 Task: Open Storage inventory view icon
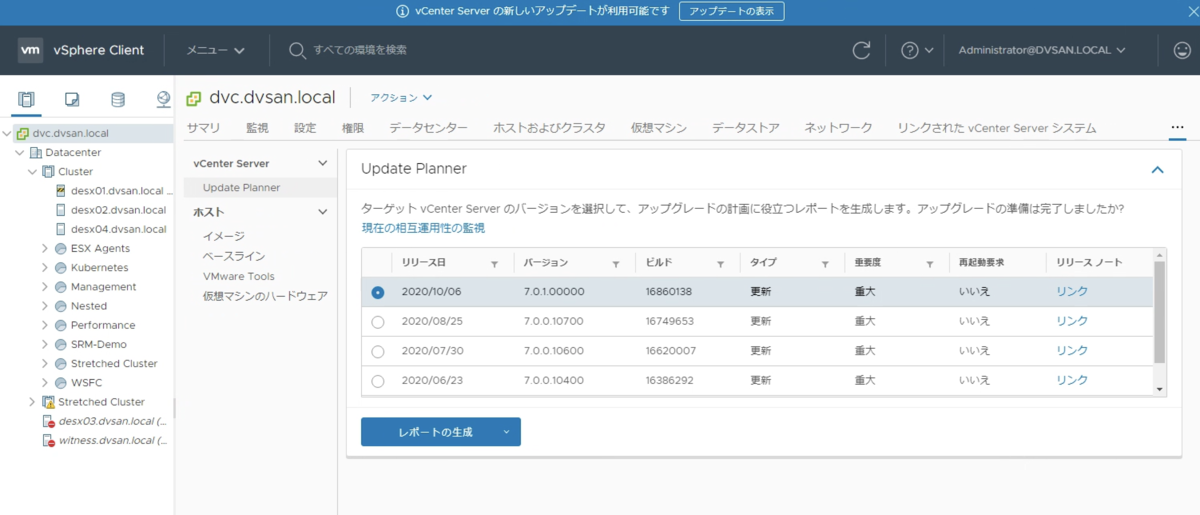(118, 100)
